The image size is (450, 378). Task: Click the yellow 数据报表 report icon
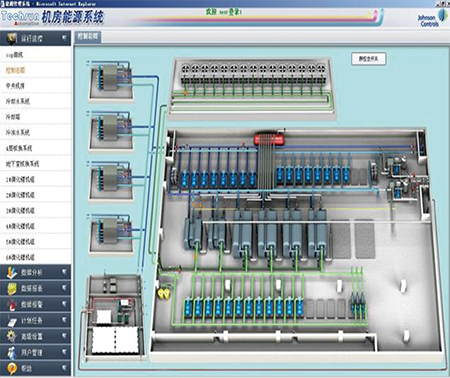click(x=12, y=289)
